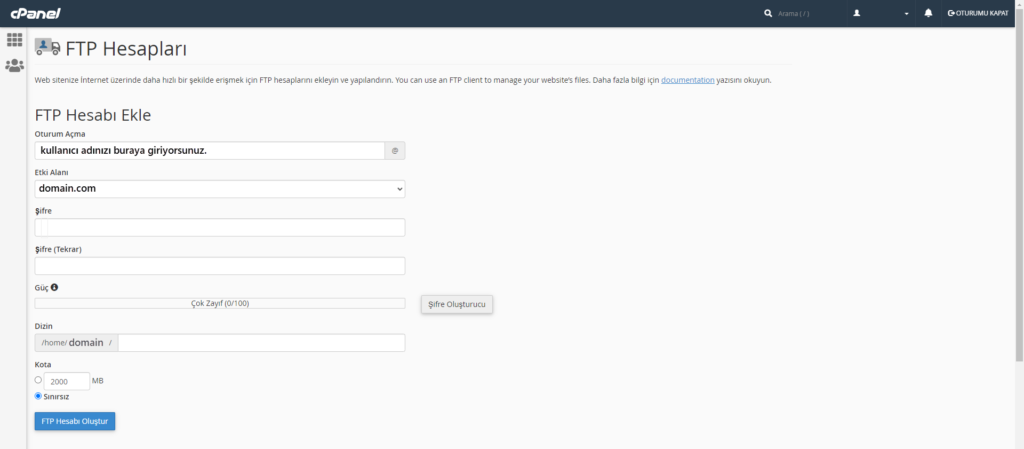Open the documentation link

[x=687, y=80]
